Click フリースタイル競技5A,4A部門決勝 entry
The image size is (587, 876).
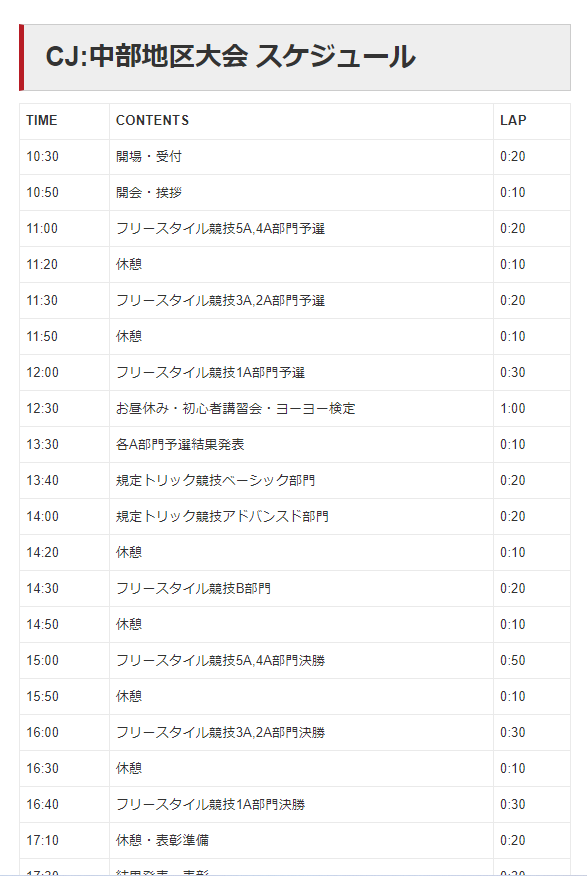(x=220, y=661)
